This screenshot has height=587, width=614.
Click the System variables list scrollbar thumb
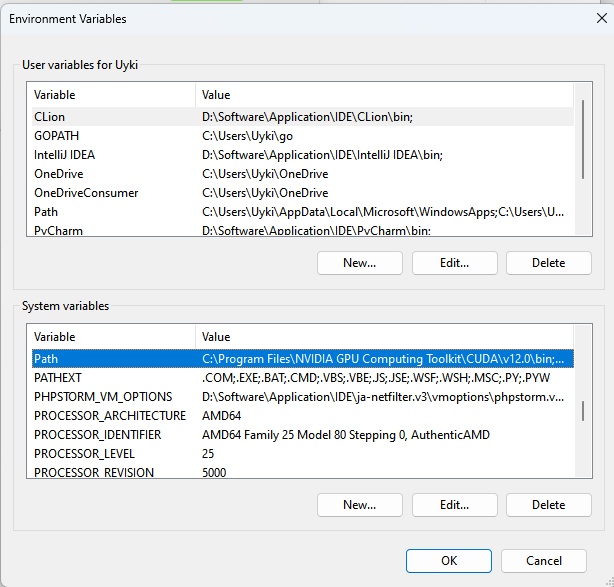coord(583,411)
